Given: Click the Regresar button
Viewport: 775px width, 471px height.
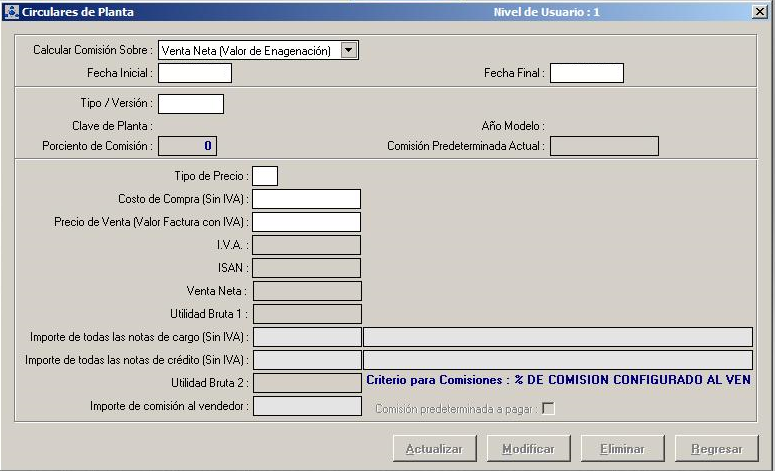Looking at the screenshot, I should click(x=717, y=449).
